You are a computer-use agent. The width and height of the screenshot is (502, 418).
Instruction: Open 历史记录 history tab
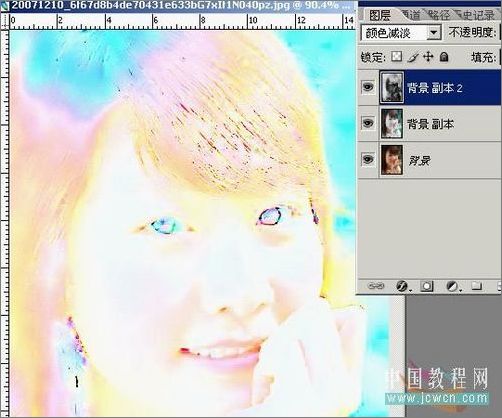click(x=476, y=15)
